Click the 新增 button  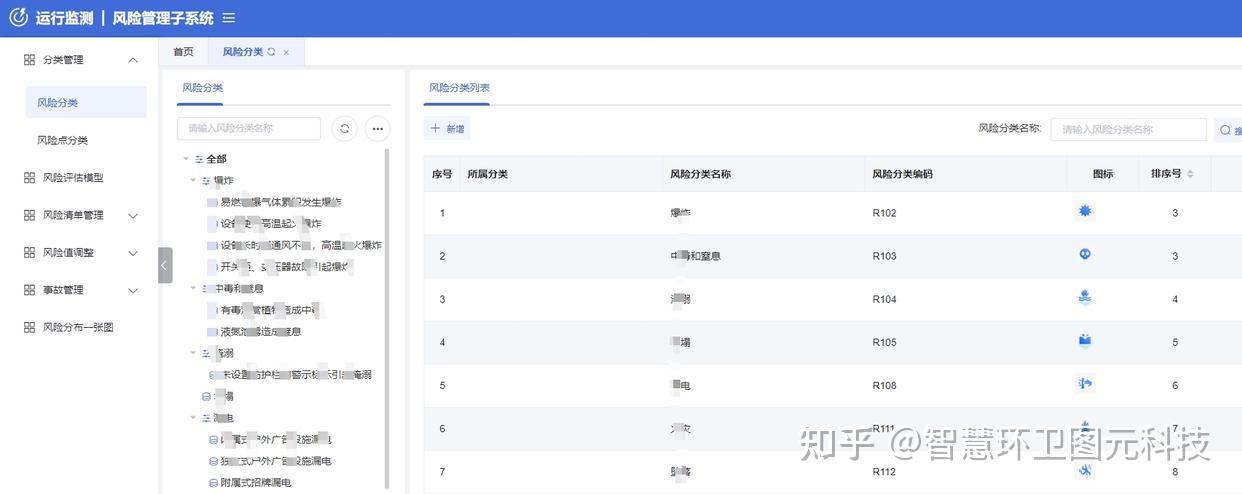(447, 129)
